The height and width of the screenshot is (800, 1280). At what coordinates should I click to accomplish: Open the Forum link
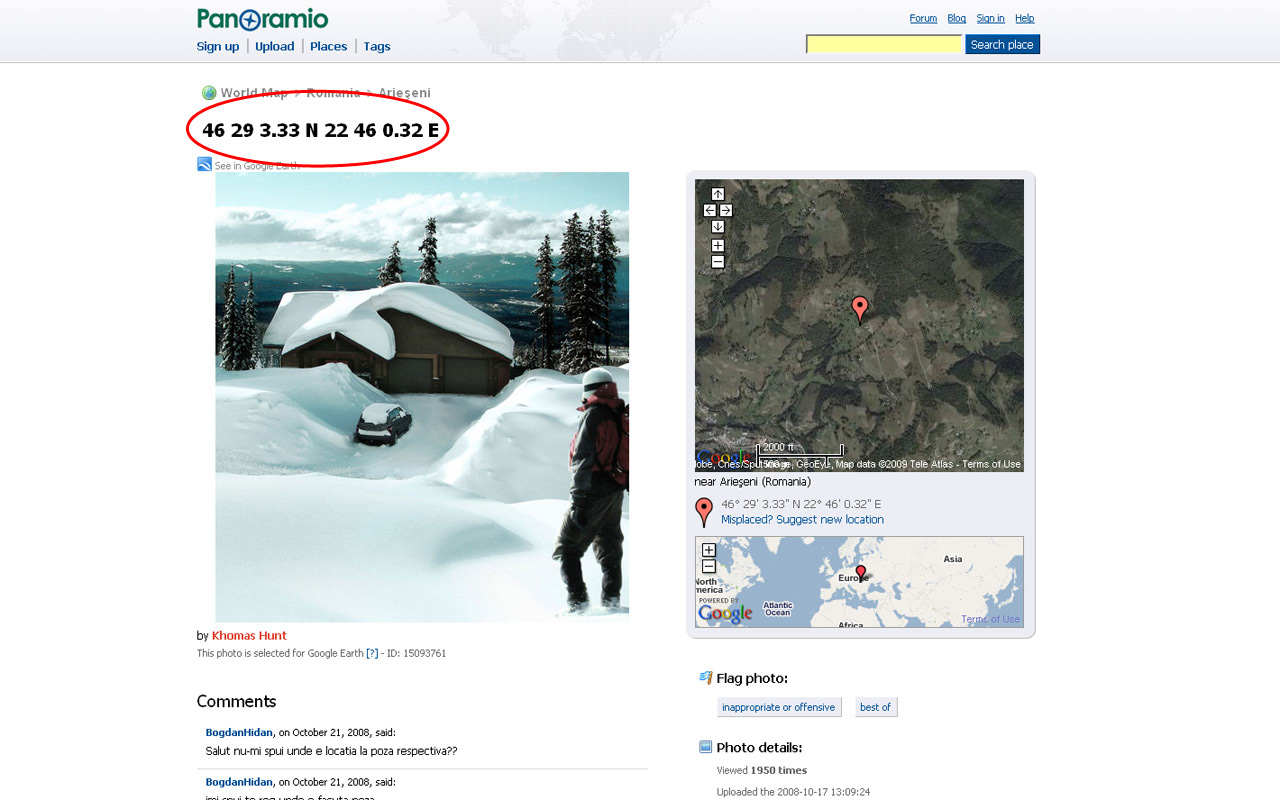coord(923,19)
